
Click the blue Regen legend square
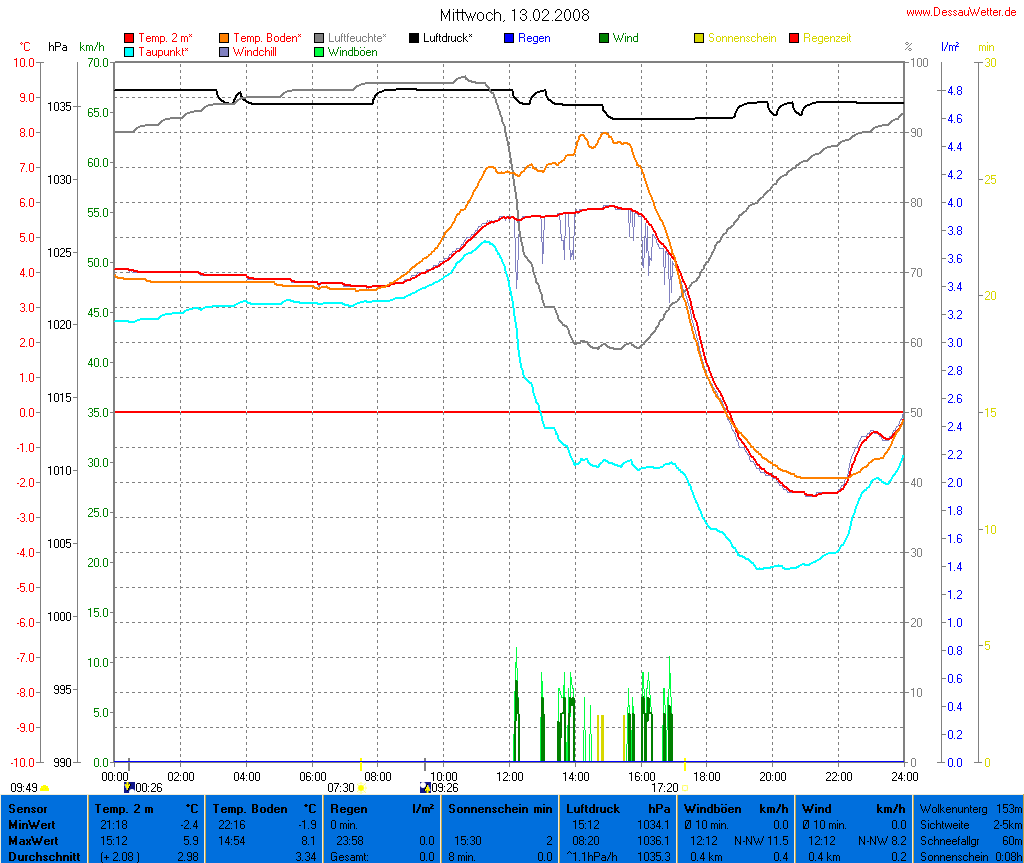[509, 38]
